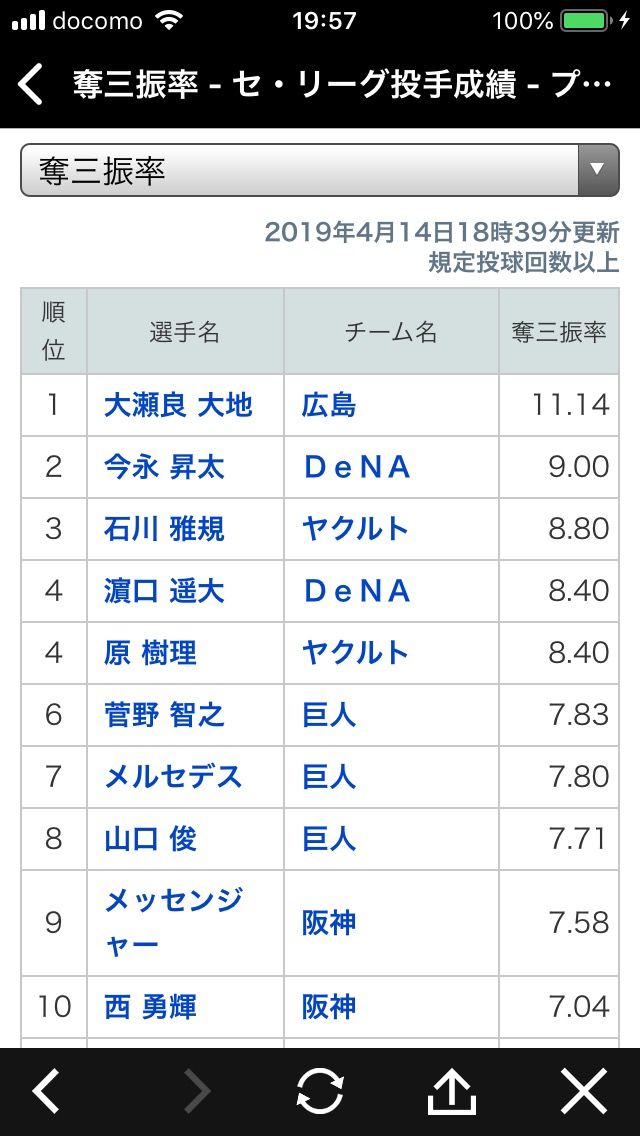Open team link 広島
The image size is (640, 1136).
(329, 405)
